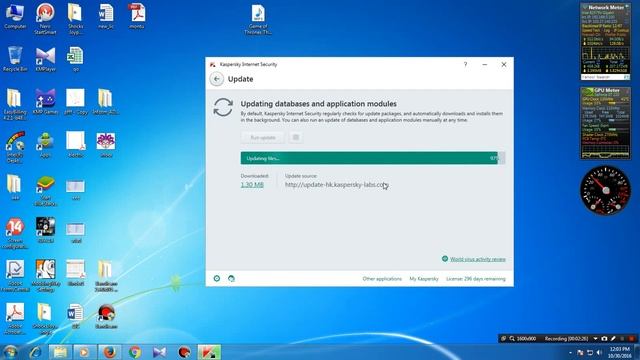Image resolution: width=640 pixels, height=360 pixels.
Task: Click the circular-arrows update icon
Action: coord(223,107)
